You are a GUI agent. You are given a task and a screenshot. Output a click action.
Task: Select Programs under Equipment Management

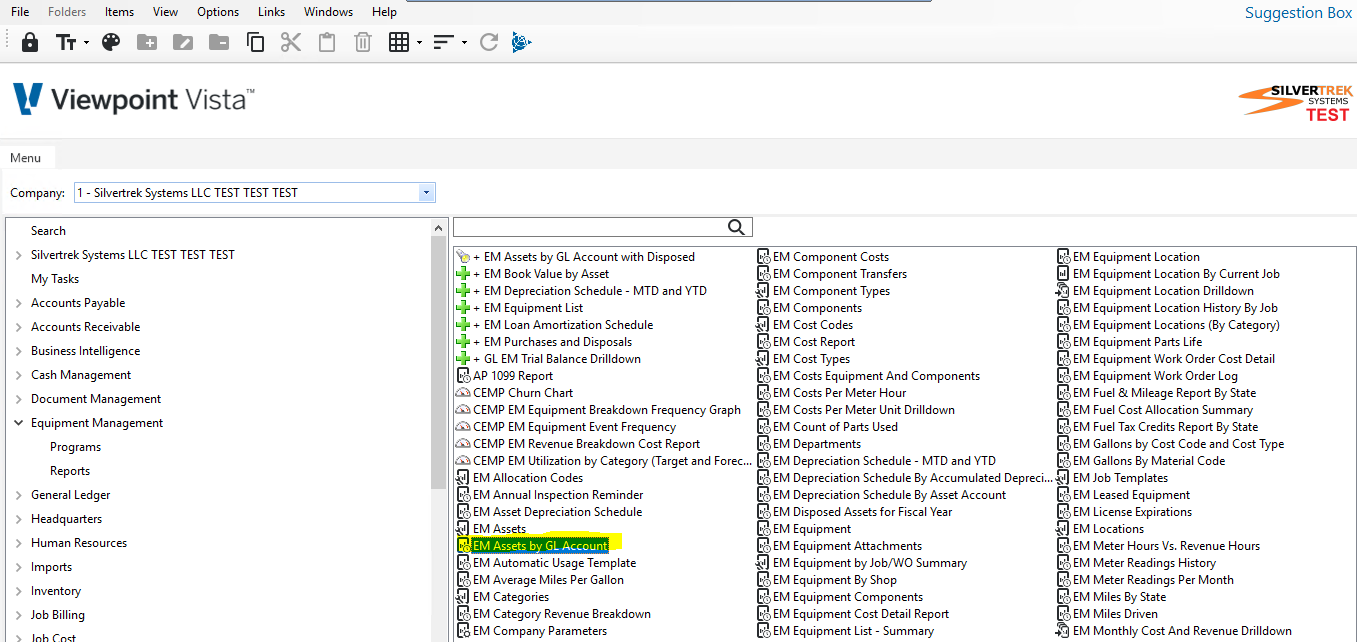click(75, 447)
